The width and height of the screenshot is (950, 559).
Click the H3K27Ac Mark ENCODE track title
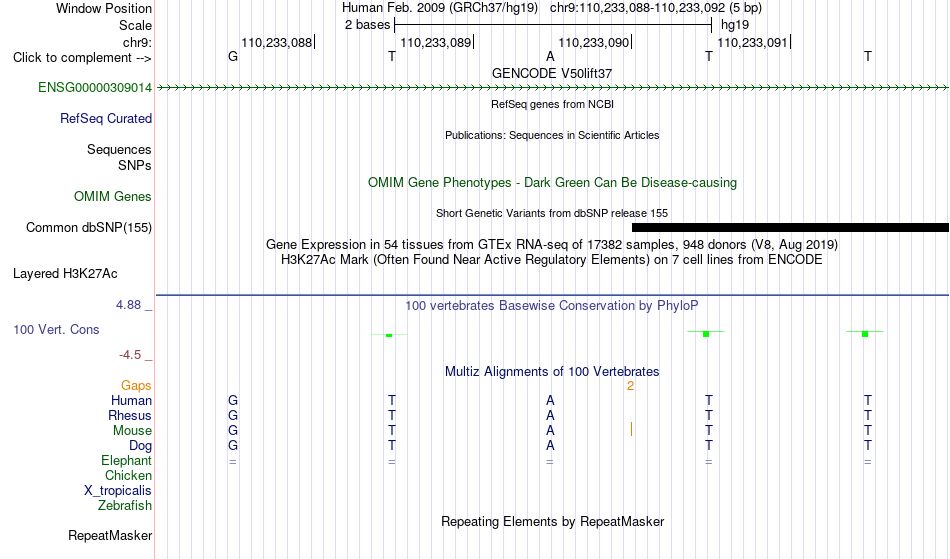(552, 260)
